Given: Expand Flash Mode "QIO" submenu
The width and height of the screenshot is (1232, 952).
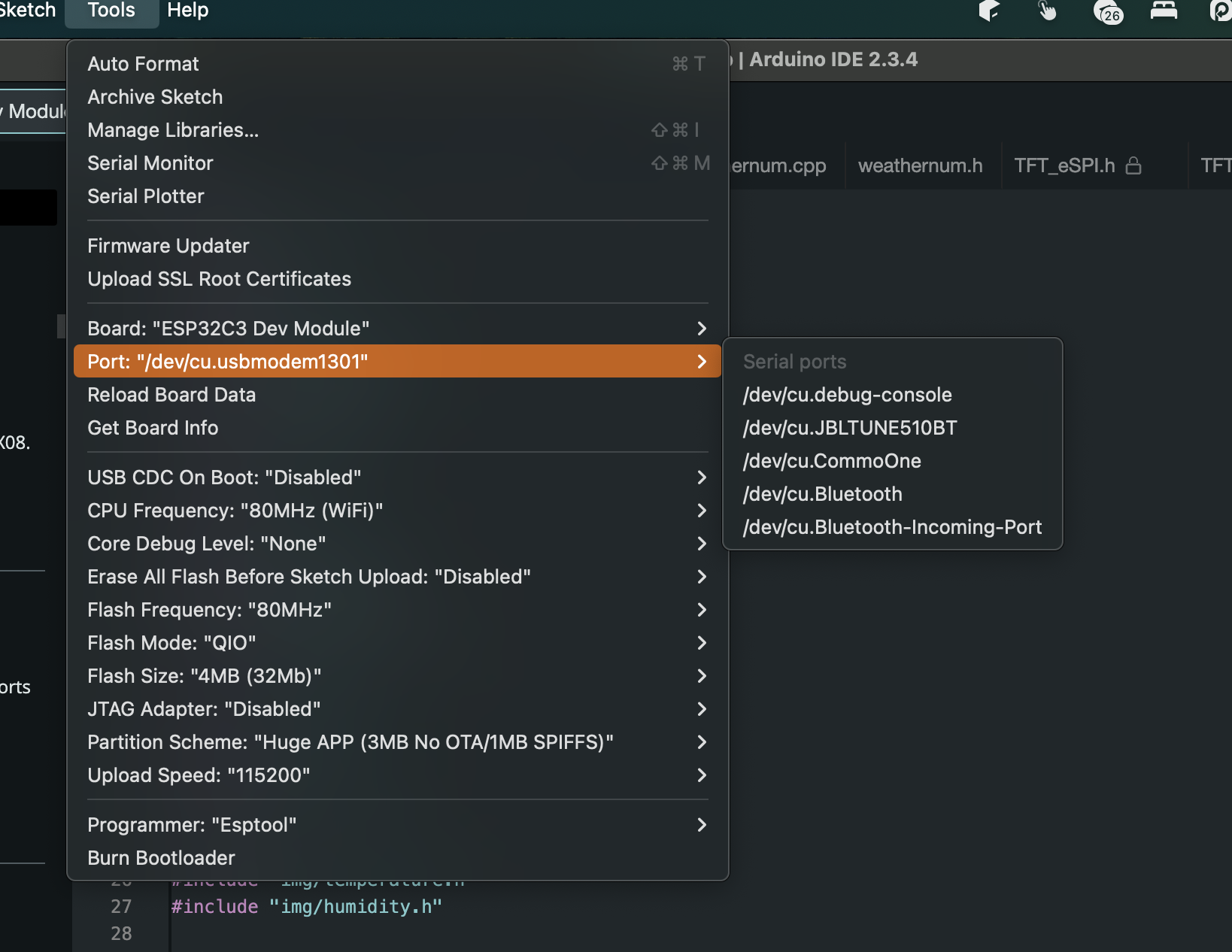Looking at the screenshot, I should (x=398, y=643).
